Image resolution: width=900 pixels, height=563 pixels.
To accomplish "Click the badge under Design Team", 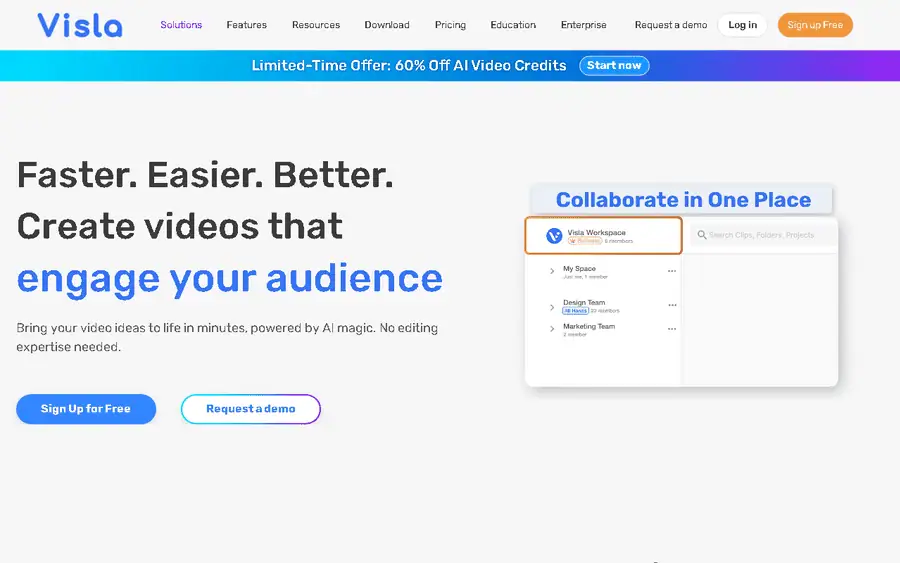I will [575, 310].
